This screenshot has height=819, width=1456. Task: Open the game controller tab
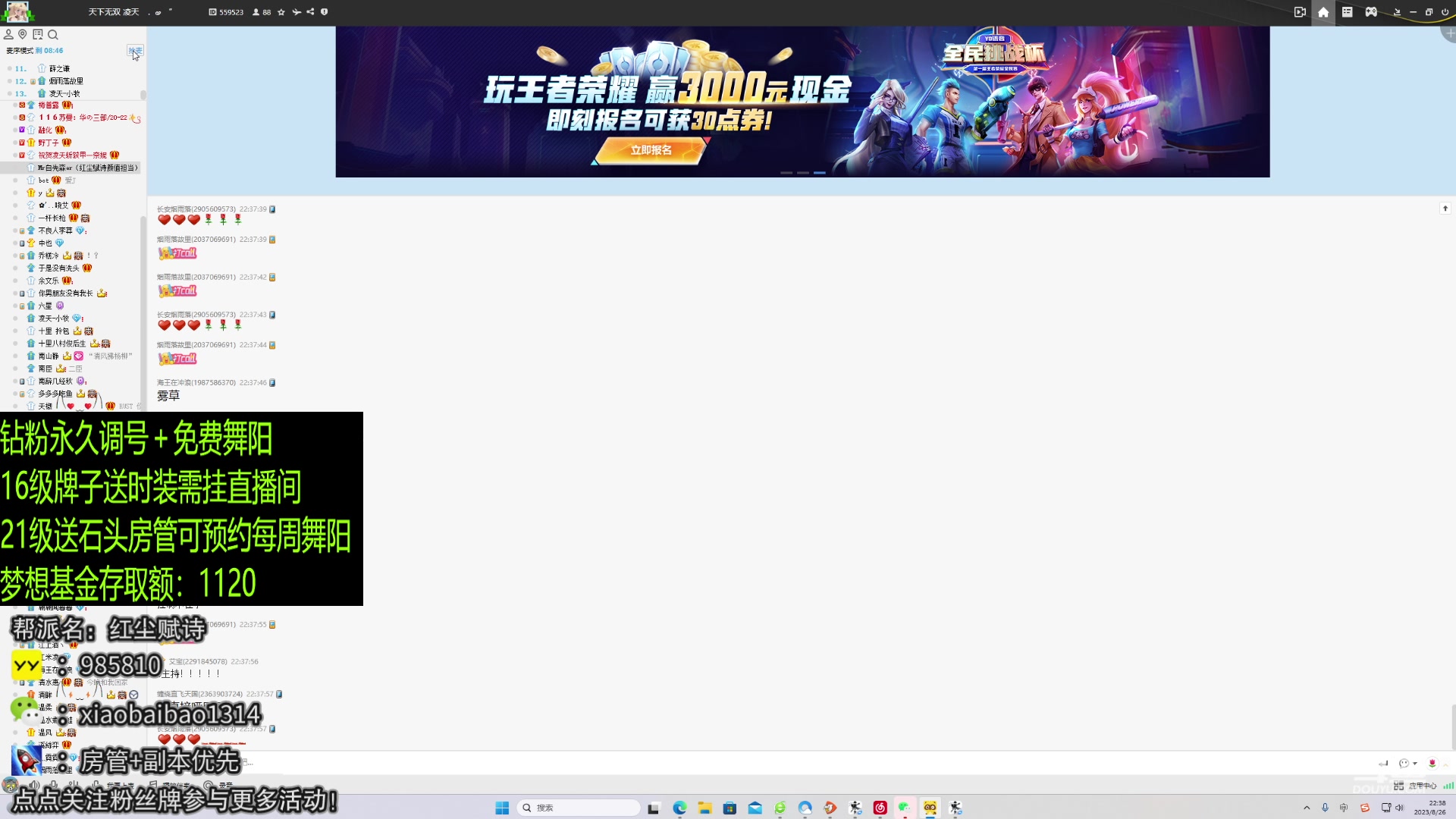point(1371,12)
